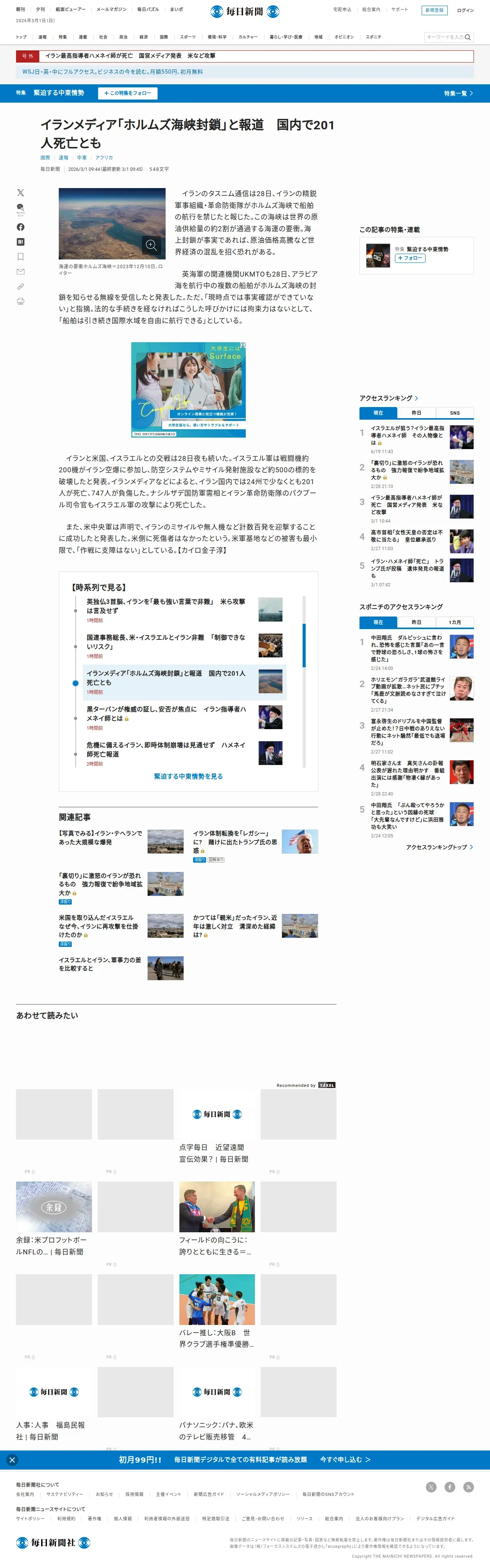
Task: Click ログイン link in header
Action: pos(465,10)
